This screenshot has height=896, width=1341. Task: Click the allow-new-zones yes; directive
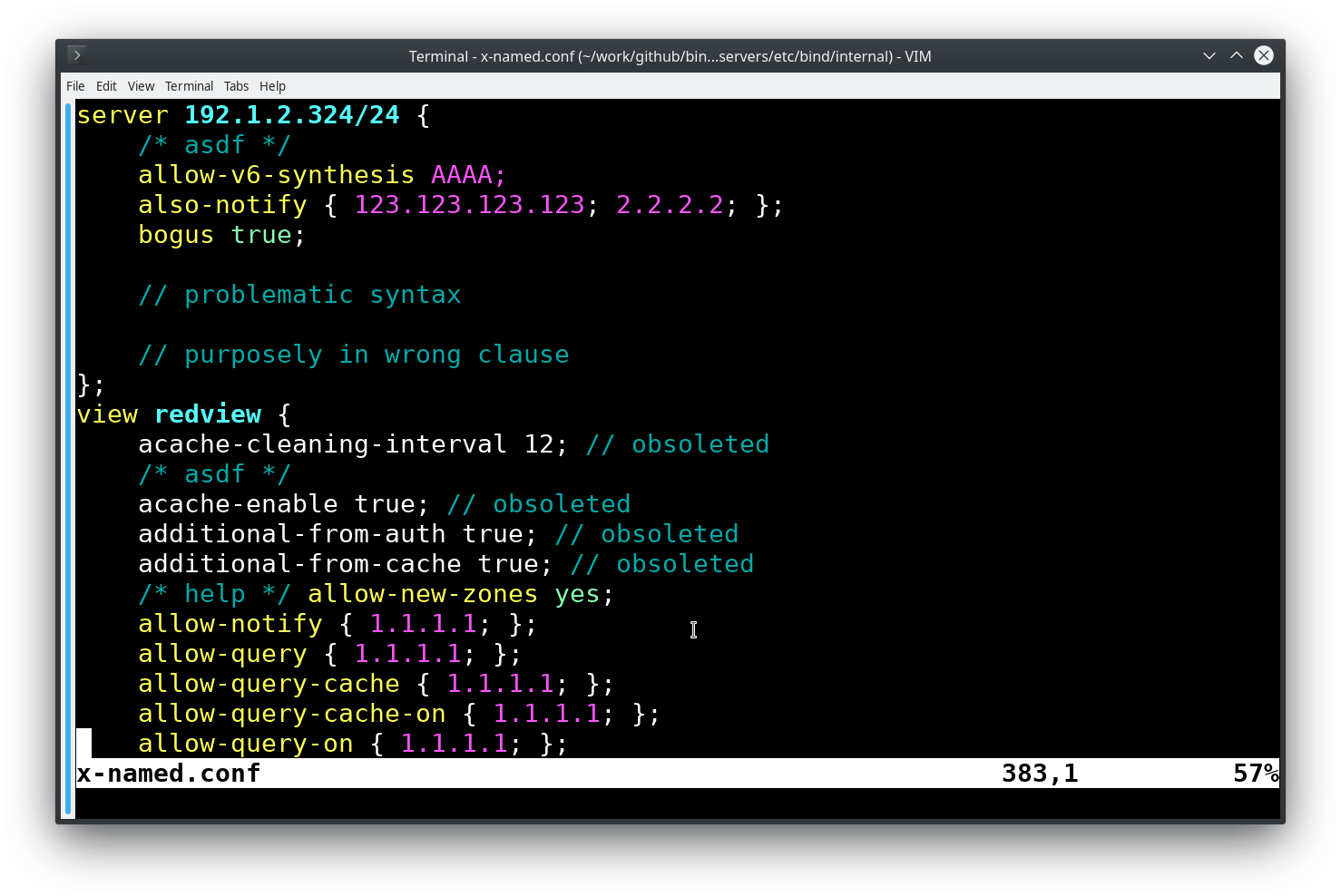click(x=458, y=593)
